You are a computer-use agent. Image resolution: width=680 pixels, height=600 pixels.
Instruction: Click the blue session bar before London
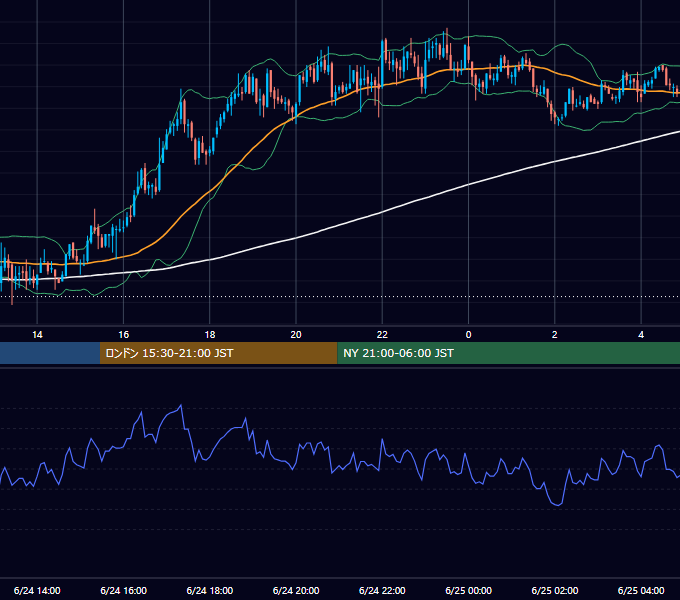click(x=50, y=353)
